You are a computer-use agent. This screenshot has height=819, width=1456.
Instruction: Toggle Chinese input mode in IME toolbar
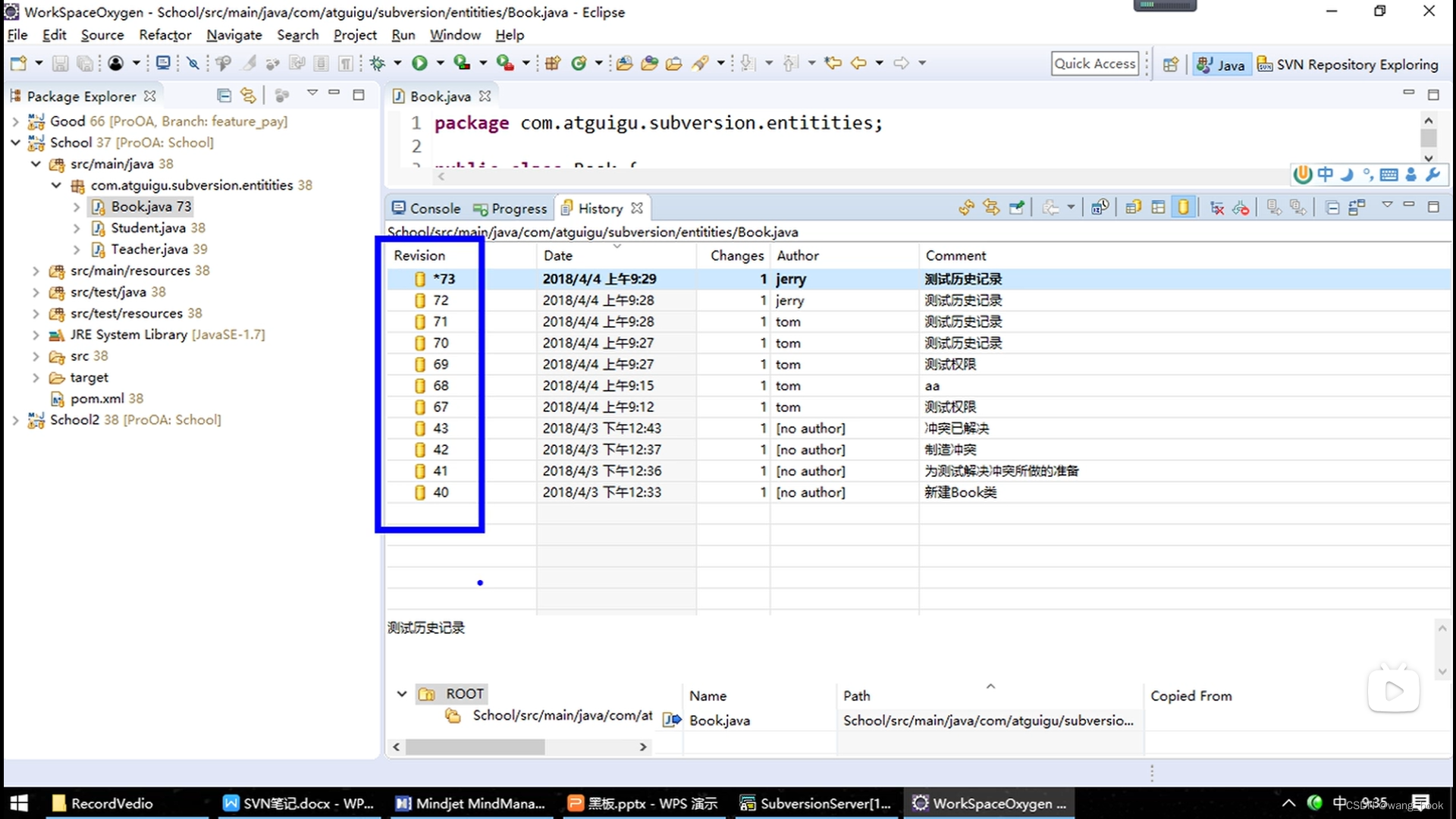point(1325,174)
